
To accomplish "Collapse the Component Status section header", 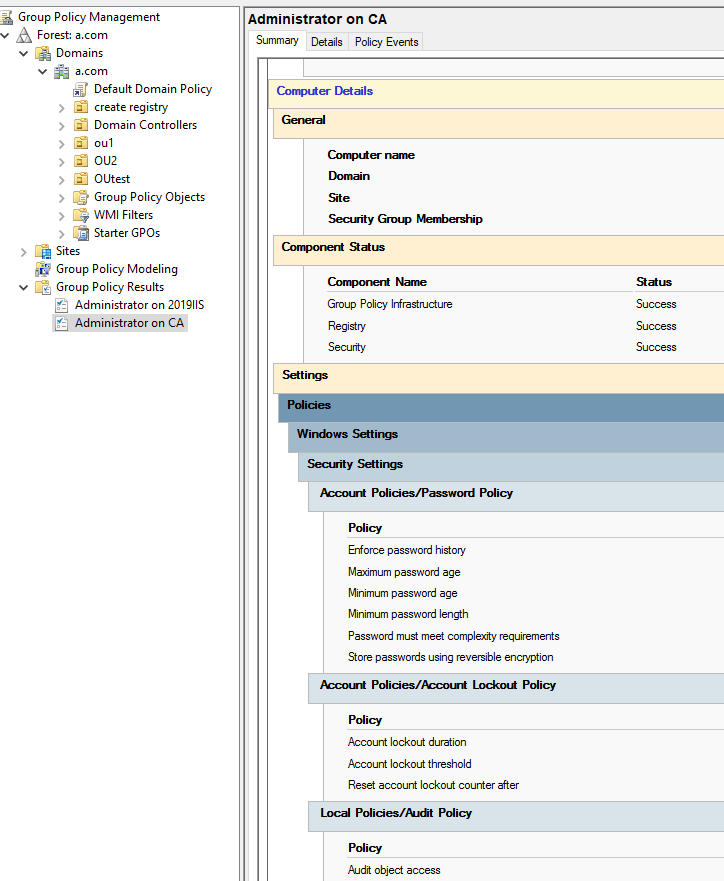I will tap(498, 250).
